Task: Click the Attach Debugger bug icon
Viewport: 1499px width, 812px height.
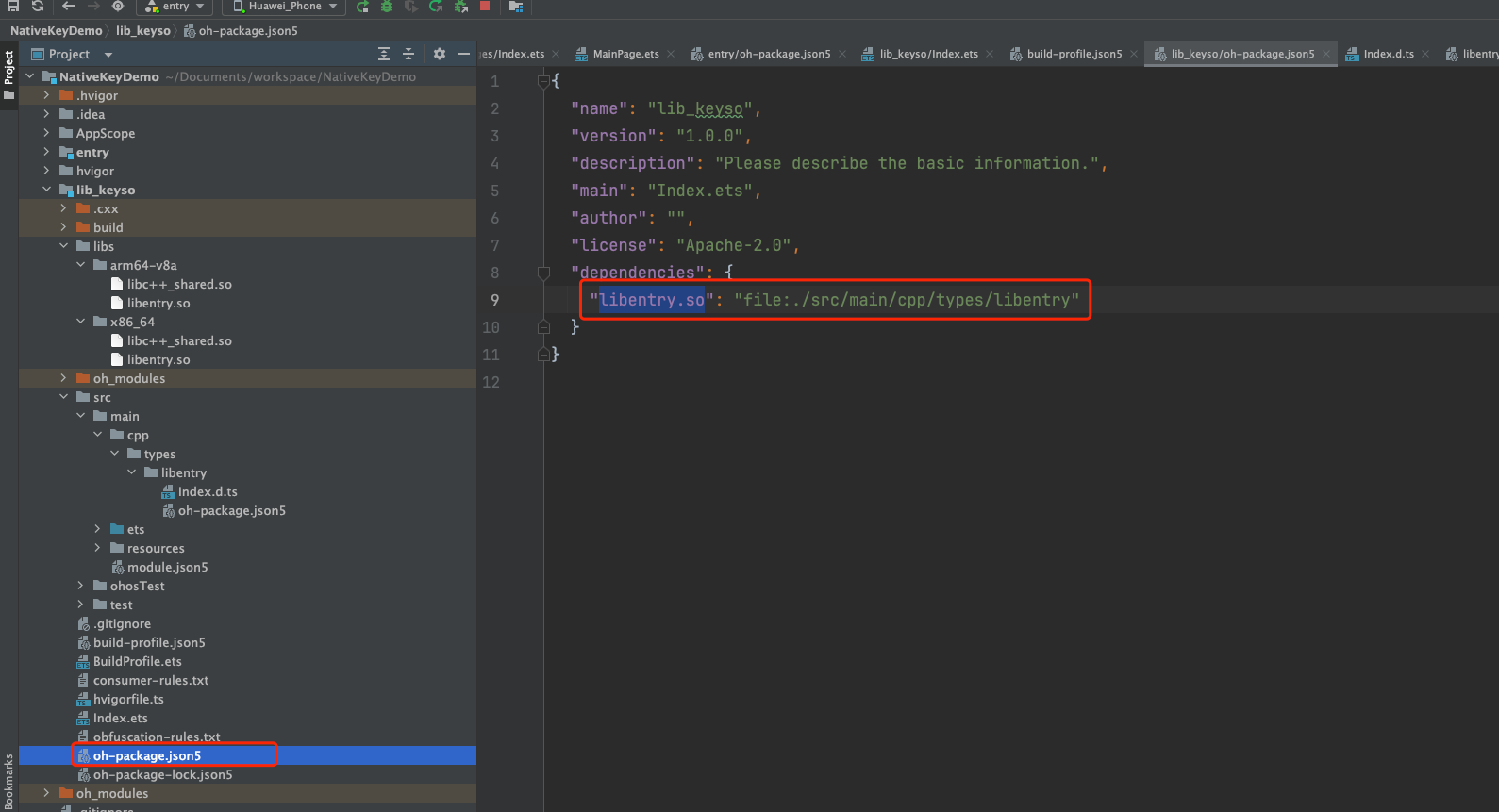Action: (460, 6)
